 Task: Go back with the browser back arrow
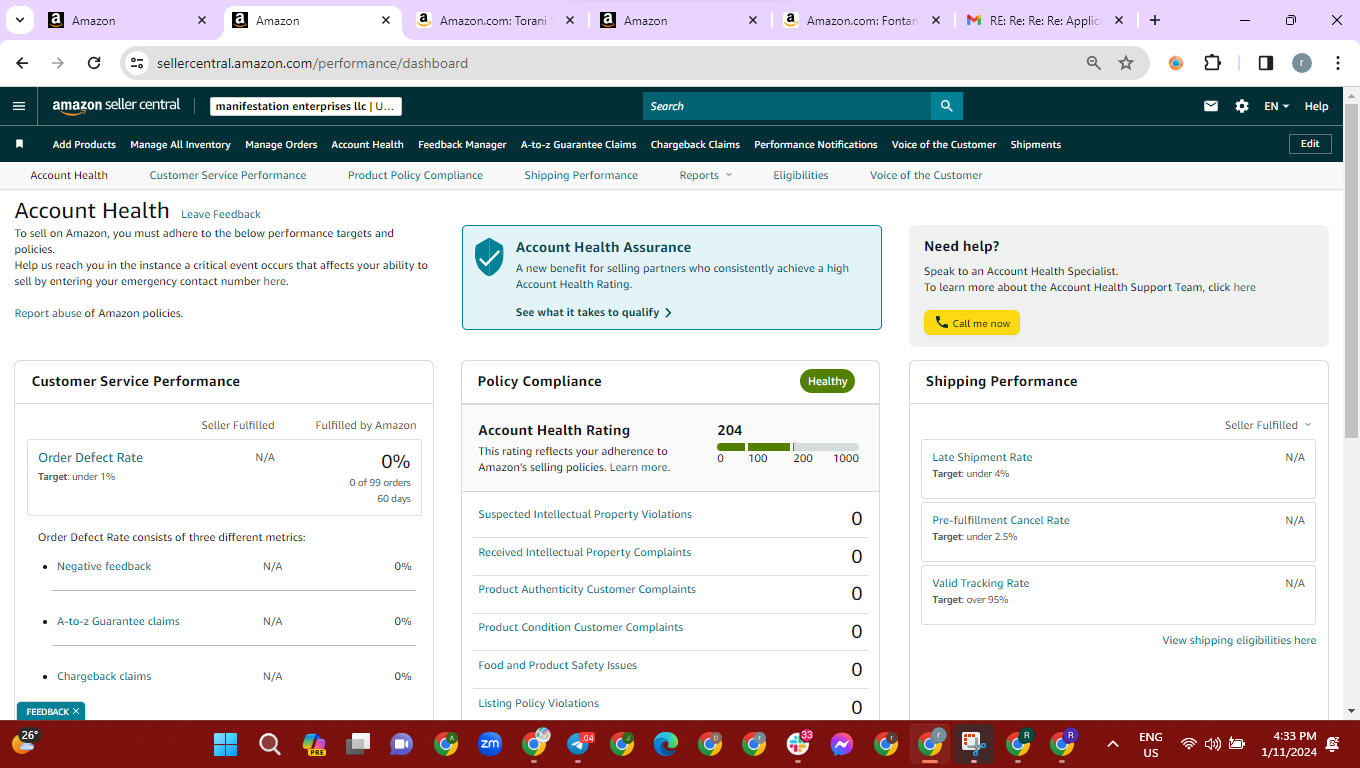click(x=22, y=63)
